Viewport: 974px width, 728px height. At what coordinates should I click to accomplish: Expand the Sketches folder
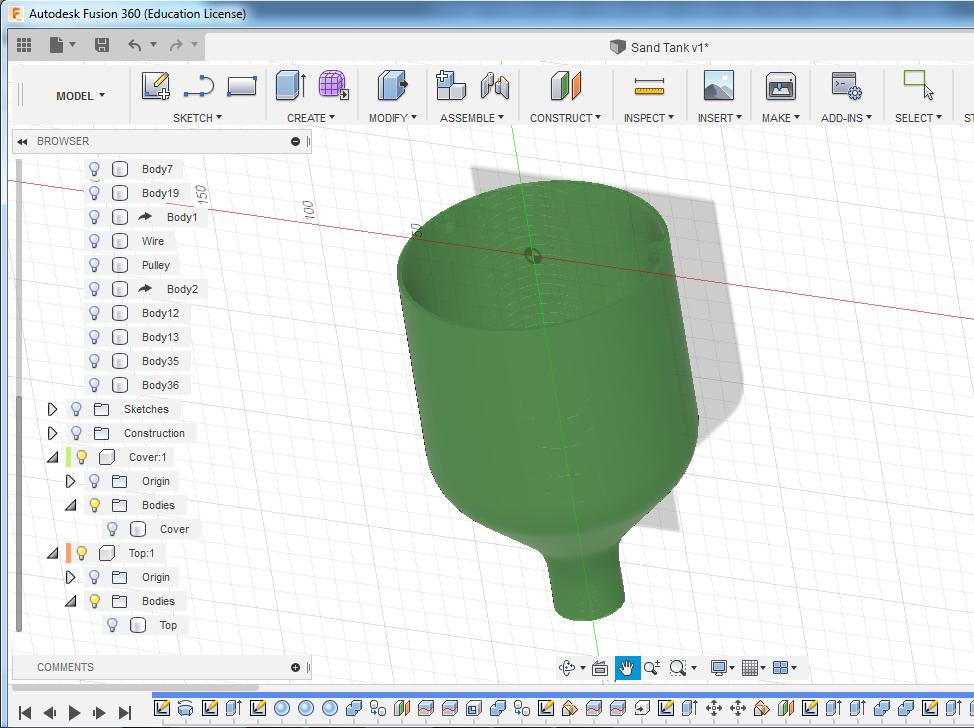[53, 409]
